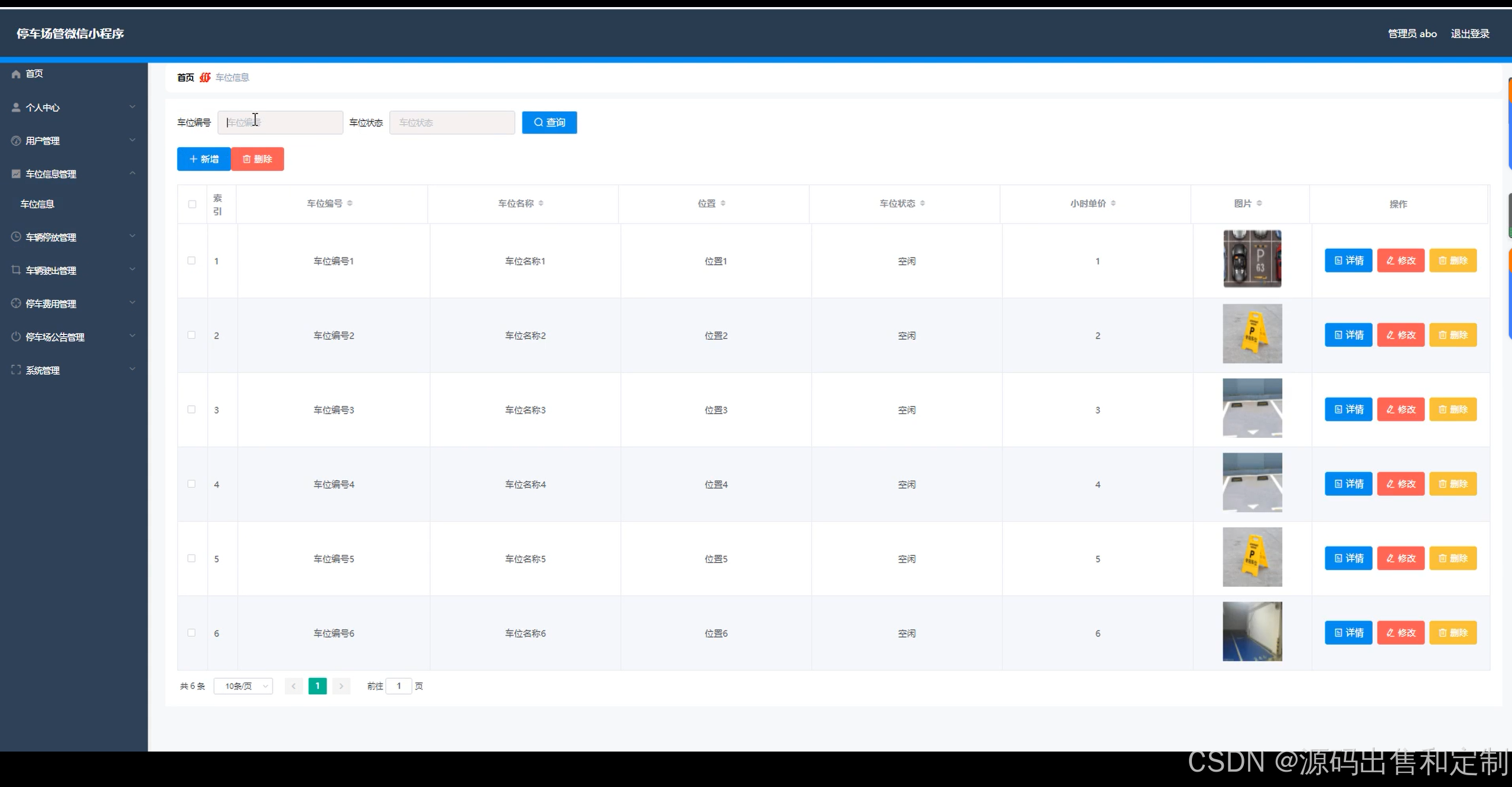The width and height of the screenshot is (1512, 787).
Task: Check the row for 车位编号4
Action: pos(191,484)
